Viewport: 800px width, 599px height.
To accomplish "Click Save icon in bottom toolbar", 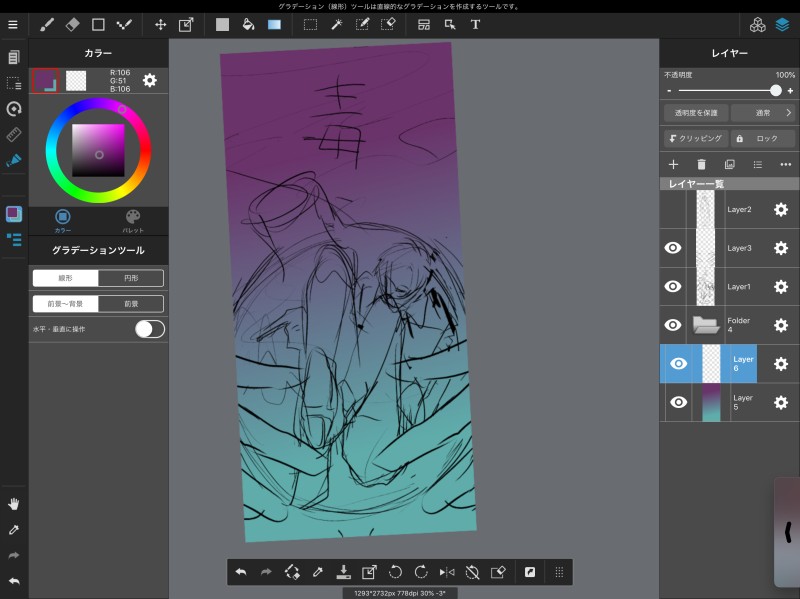I will point(344,572).
